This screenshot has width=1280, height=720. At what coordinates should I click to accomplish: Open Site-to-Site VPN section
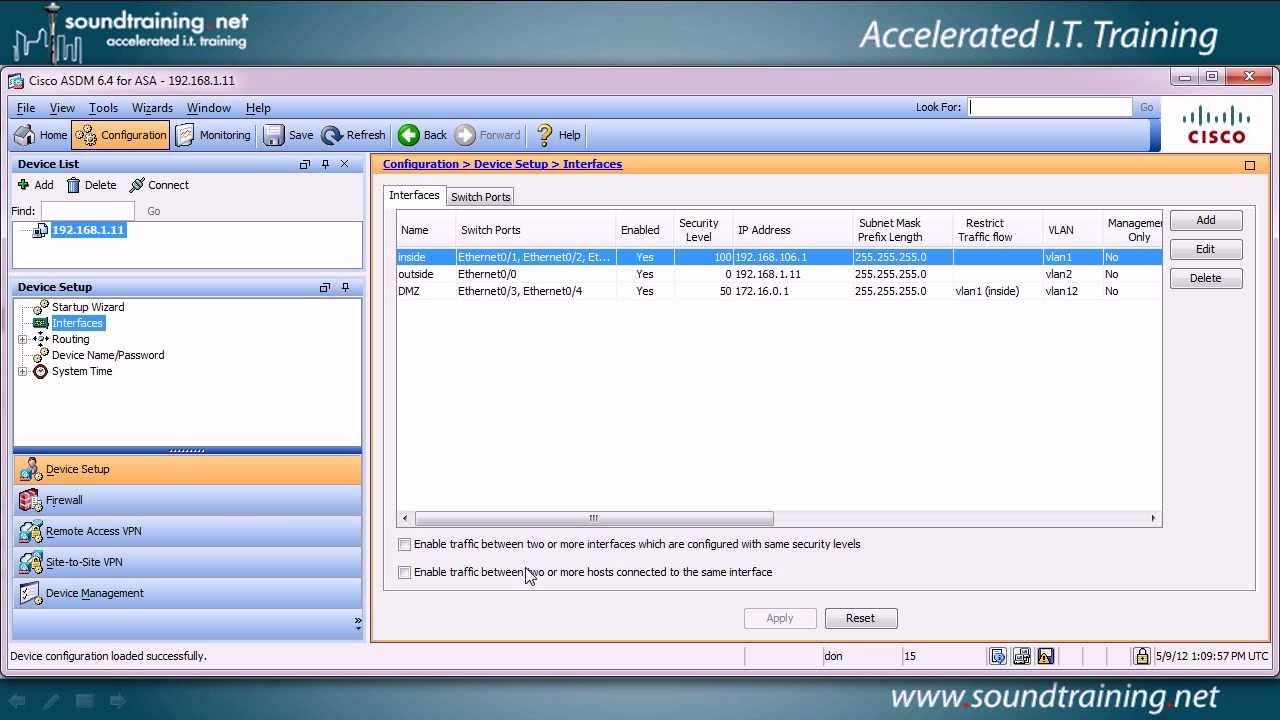click(84, 562)
